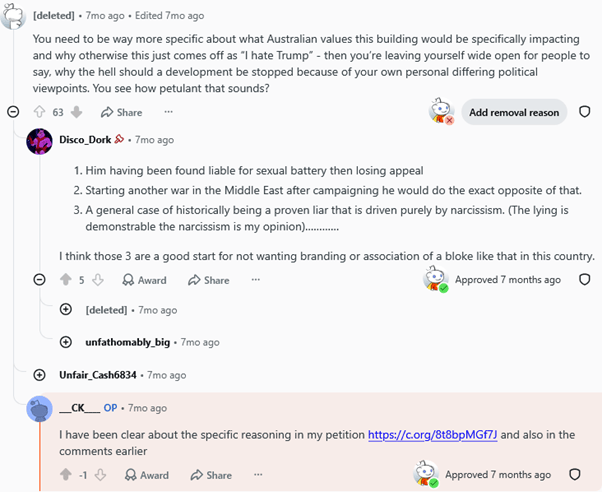This screenshot has width=602, height=492.
Task: Give an Award to Disco_Dork's comment
Action: [x=144, y=280]
